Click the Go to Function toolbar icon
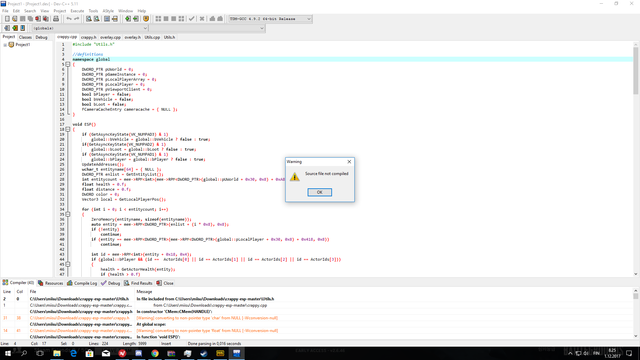The image size is (640, 360). point(107,19)
